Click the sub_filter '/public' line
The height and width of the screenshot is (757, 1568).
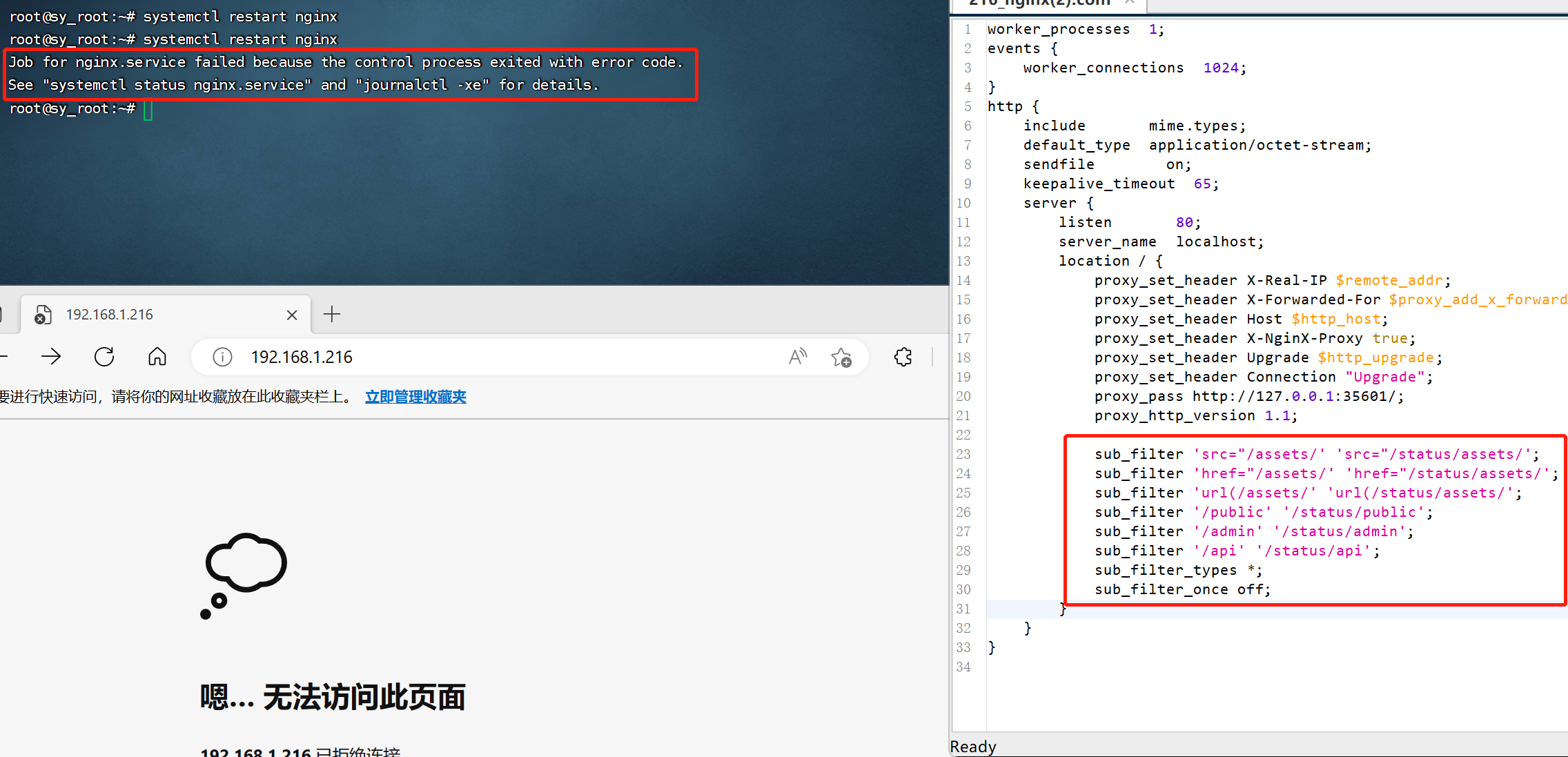pos(1264,512)
